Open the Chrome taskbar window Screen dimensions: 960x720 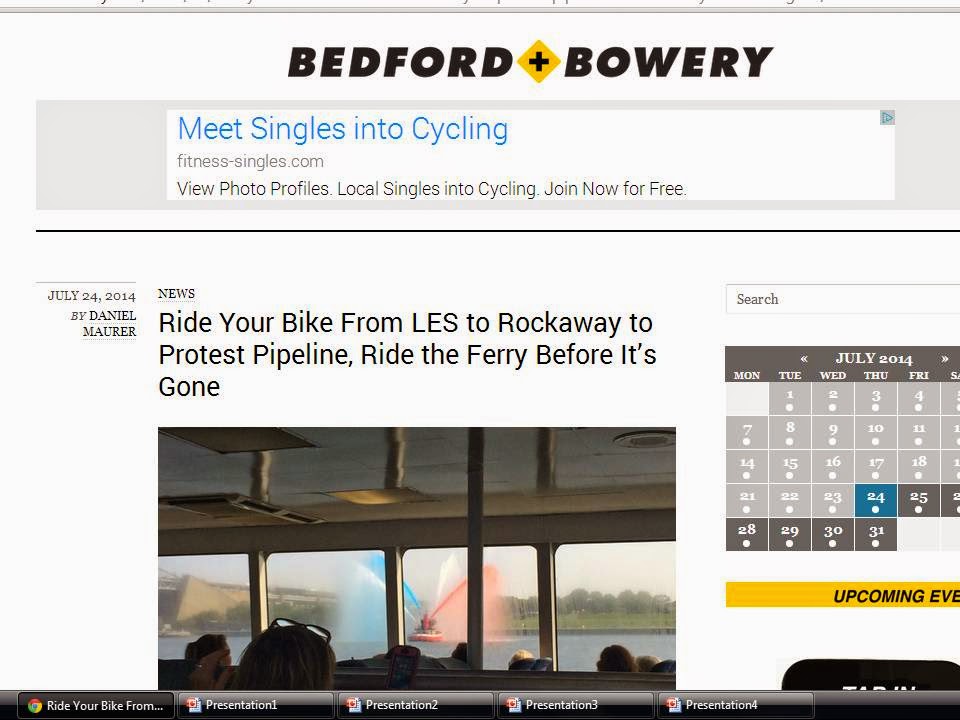[x=96, y=705]
